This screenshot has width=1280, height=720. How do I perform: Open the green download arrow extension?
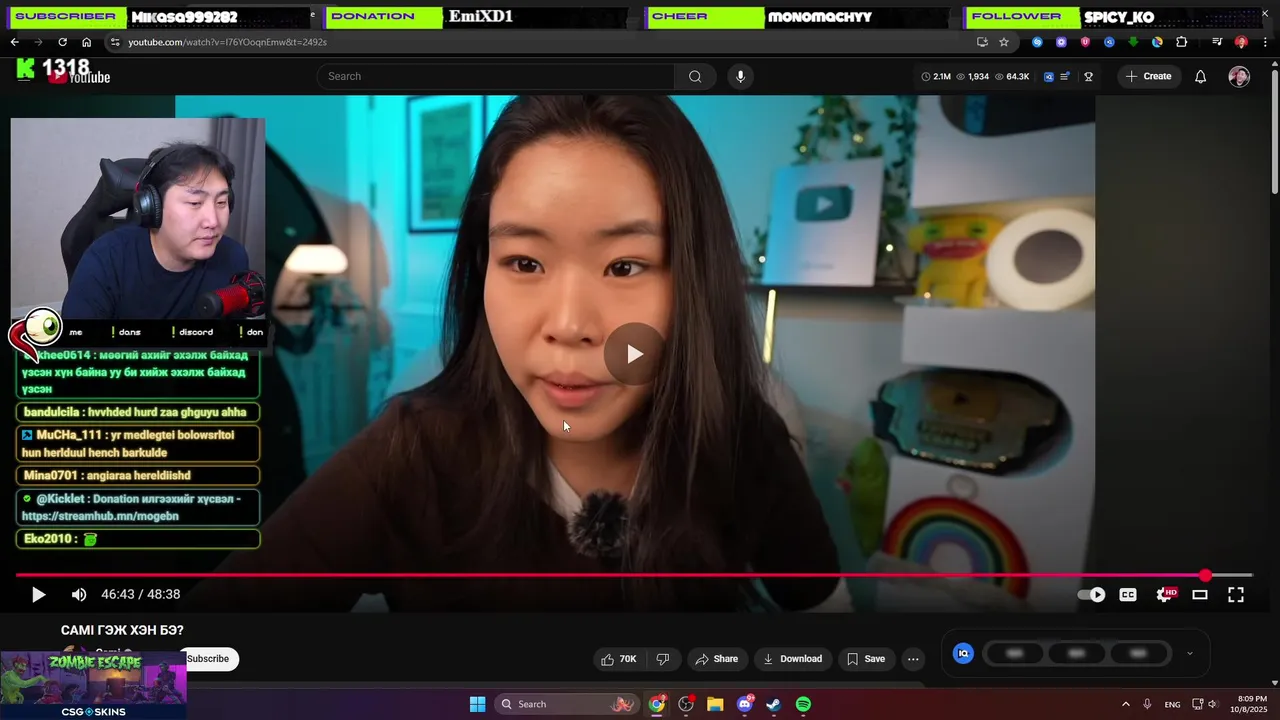pos(1133,42)
